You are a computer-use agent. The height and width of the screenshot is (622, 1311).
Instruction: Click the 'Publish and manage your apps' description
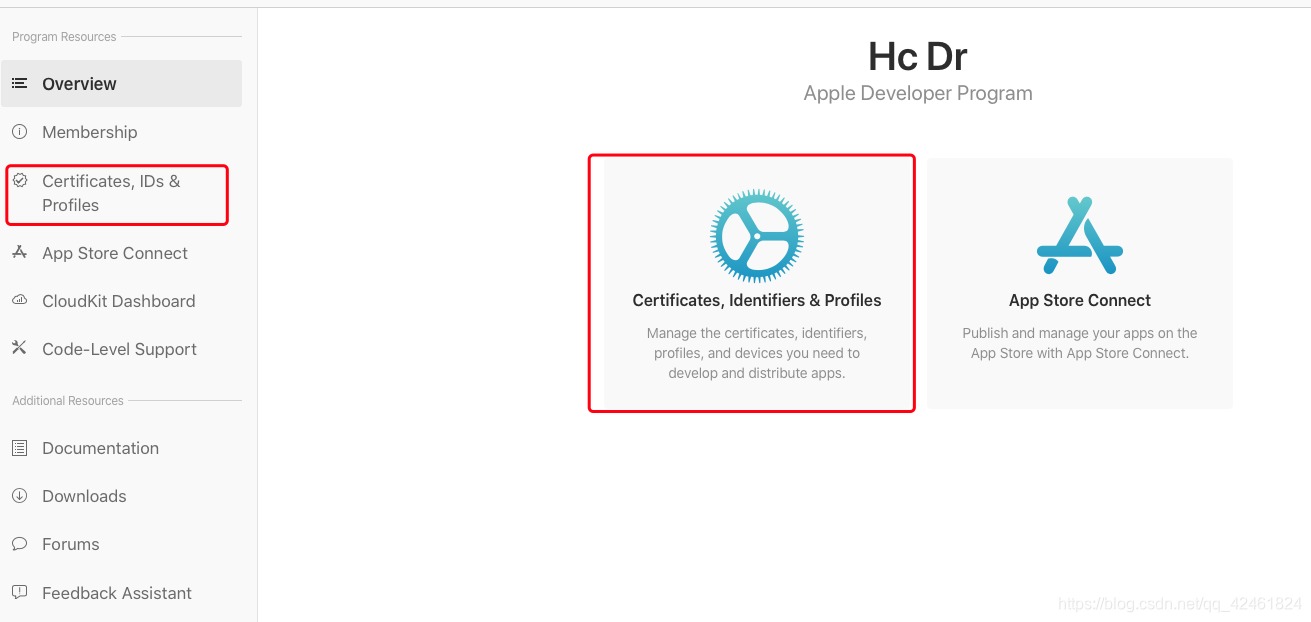pyautogui.click(x=1080, y=343)
